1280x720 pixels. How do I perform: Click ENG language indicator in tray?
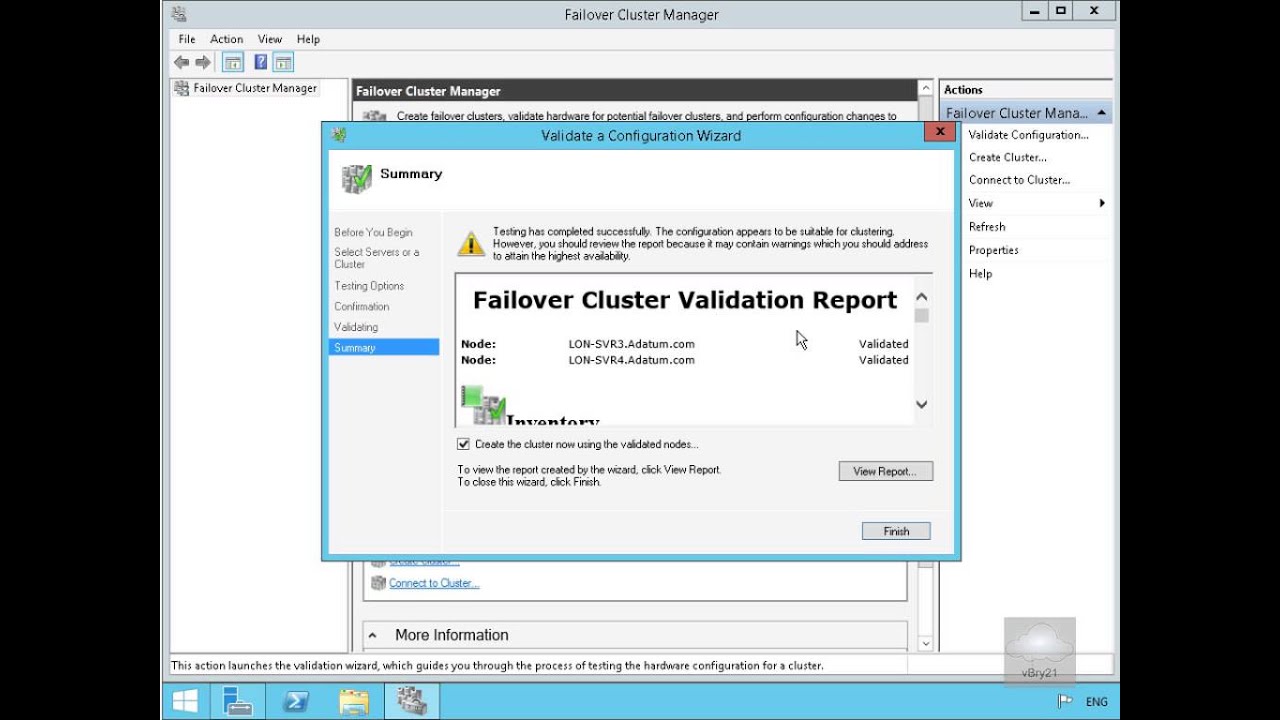click(x=1096, y=702)
